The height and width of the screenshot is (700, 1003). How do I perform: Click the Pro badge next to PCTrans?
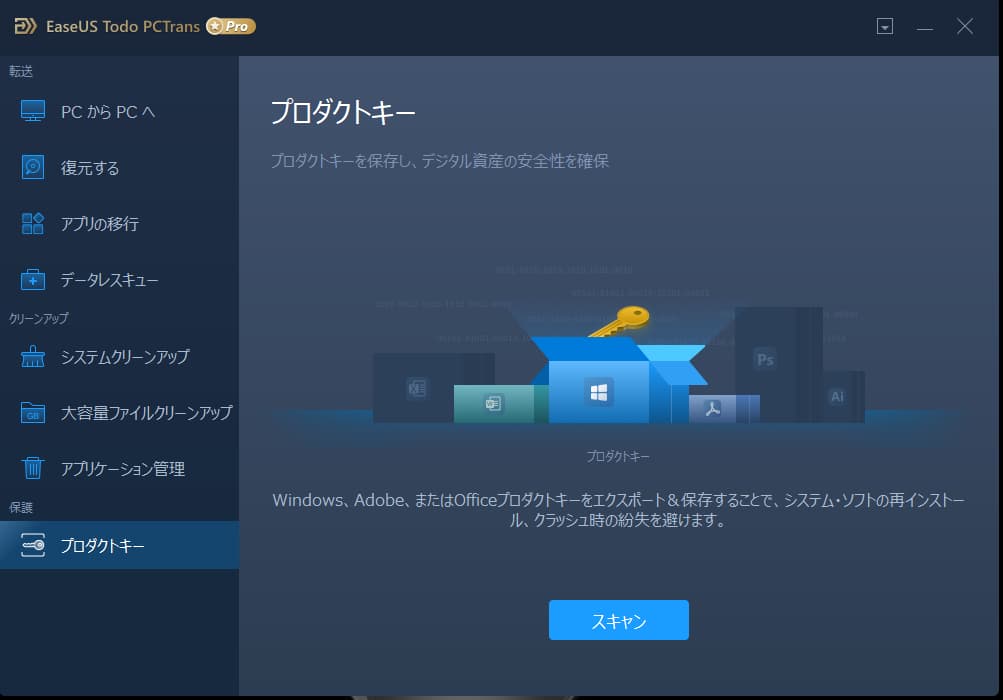coord(231,26)
